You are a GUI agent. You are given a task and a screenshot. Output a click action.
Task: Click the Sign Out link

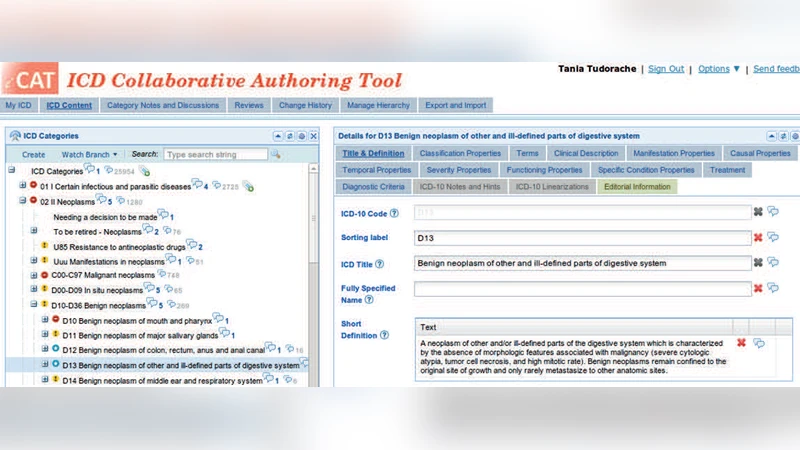click(666, 69)
